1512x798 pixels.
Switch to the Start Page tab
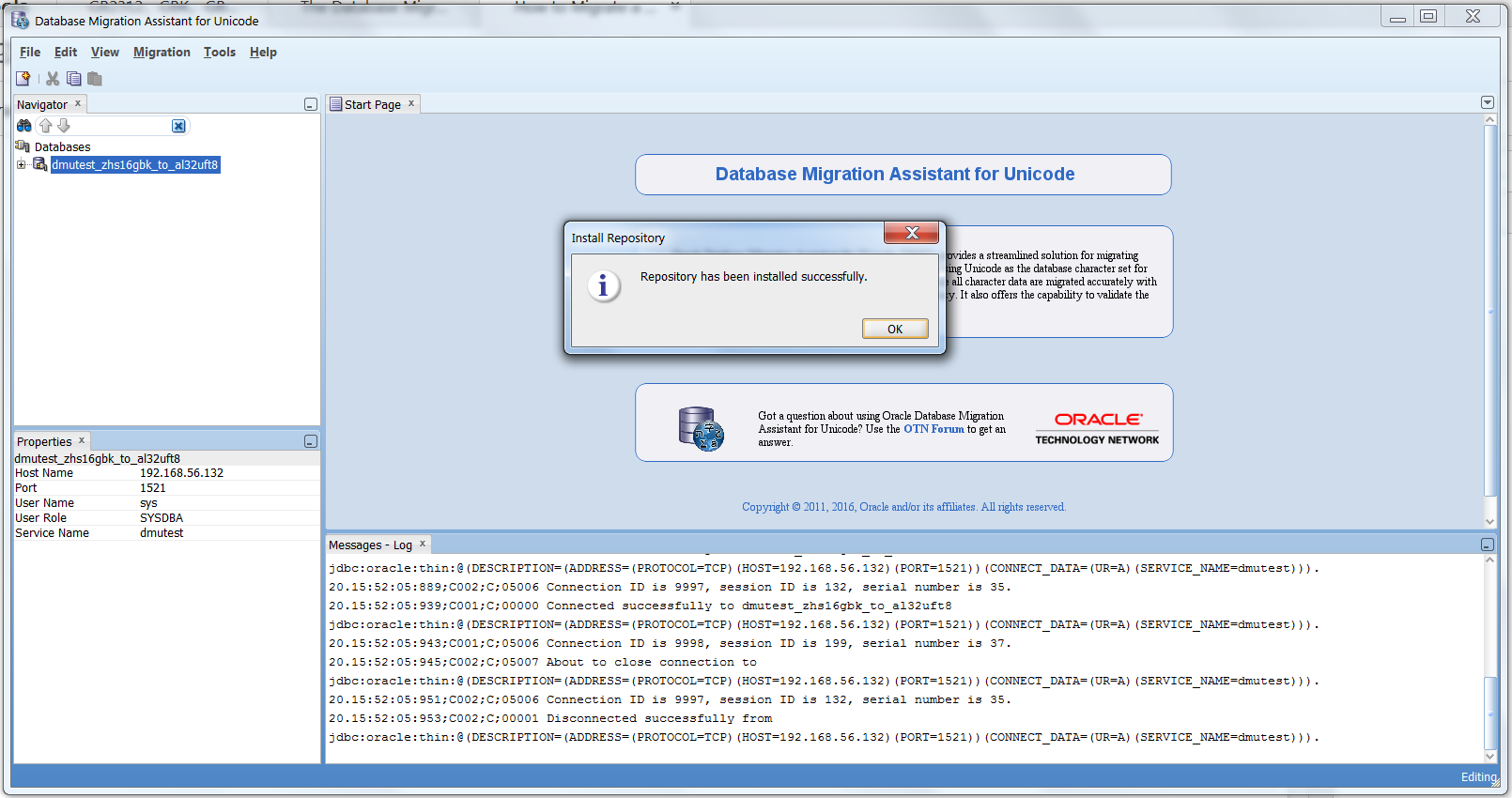tap(373, 104)
